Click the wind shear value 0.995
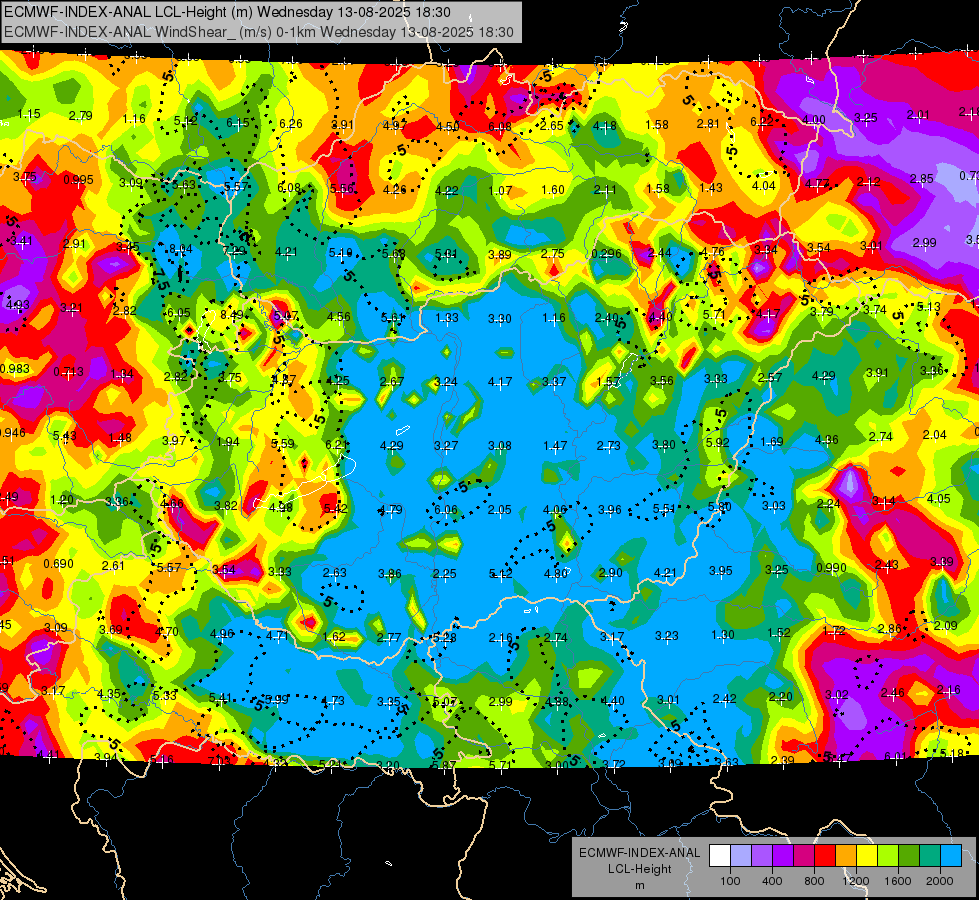This screenshot has height=900, width=979. point(79,180)
